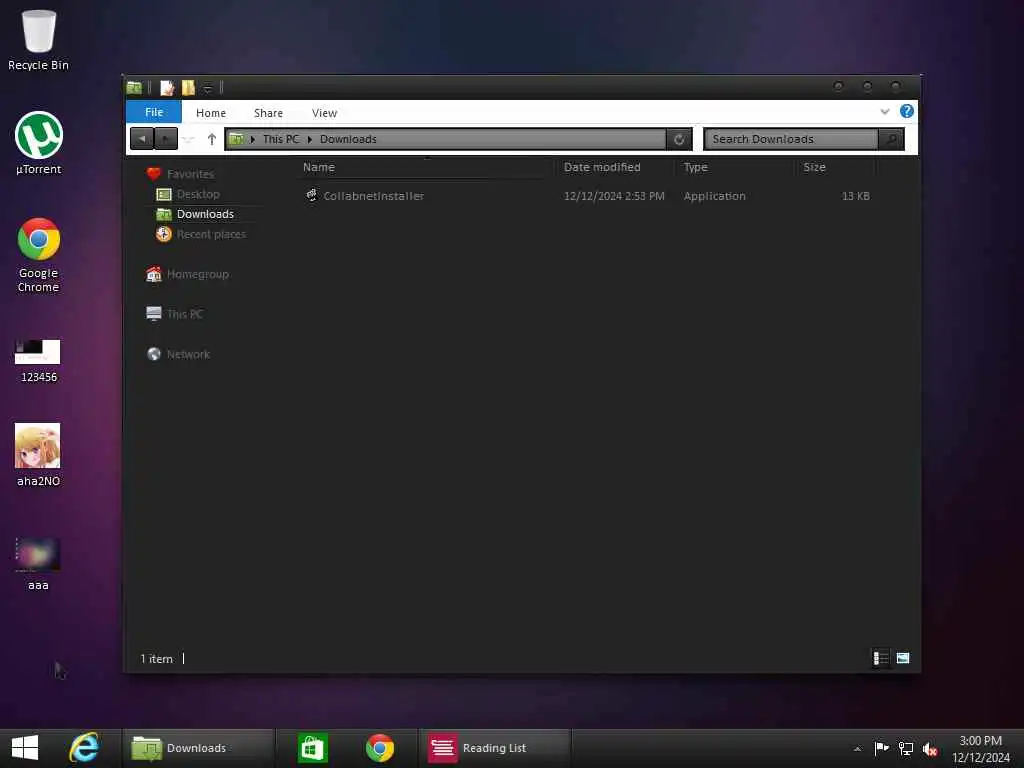Switch to the View ribbon tab

(x=324, y=113)
